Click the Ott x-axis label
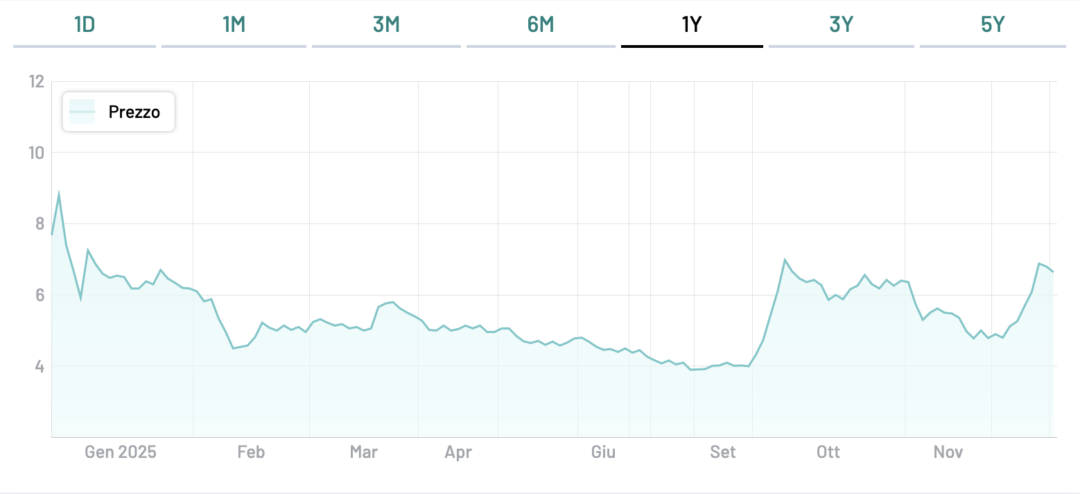The image size is (1080, 494). pos(828,452)
